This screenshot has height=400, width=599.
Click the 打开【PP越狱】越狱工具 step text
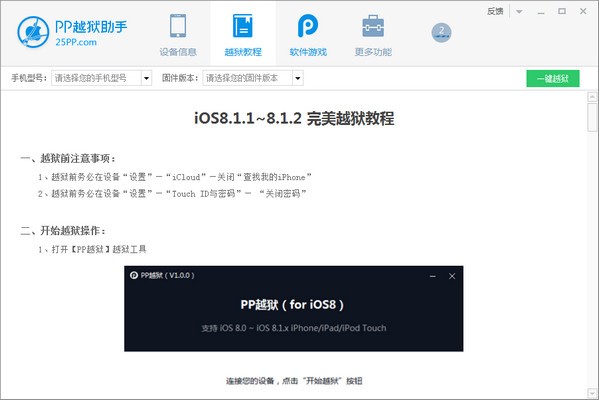92,249
